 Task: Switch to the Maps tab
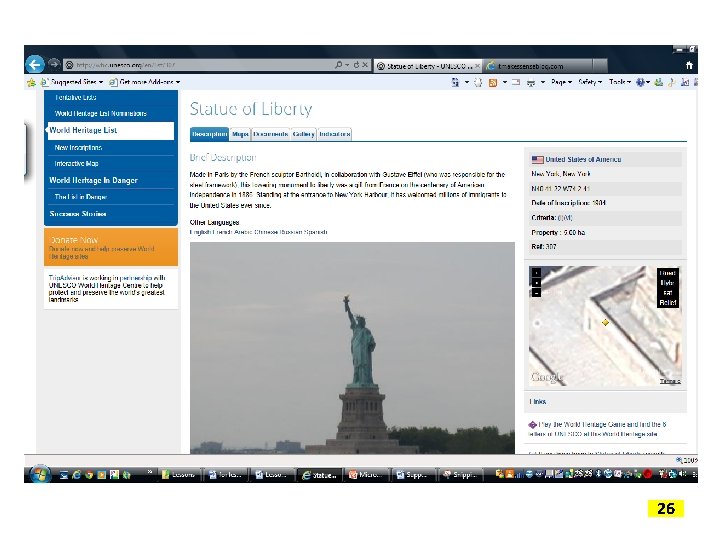pyautogui.click(x=240, y=134)
